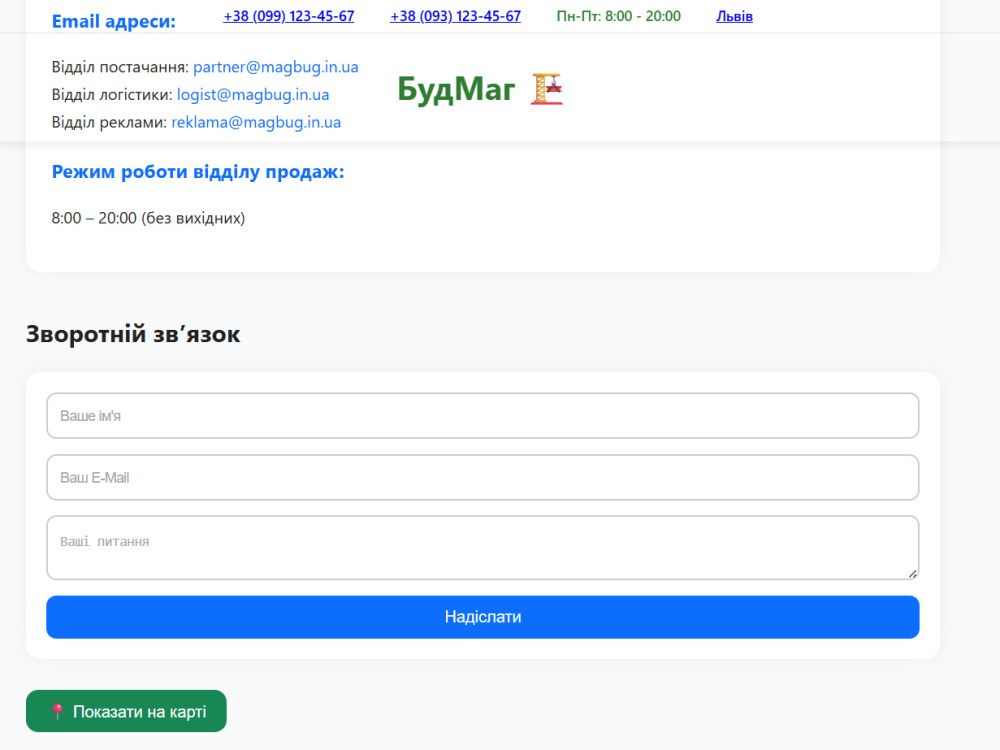Viewport: 1000px width, 750px height.
Task: Focus the Ваше ім'я input field
Action: 483,416
